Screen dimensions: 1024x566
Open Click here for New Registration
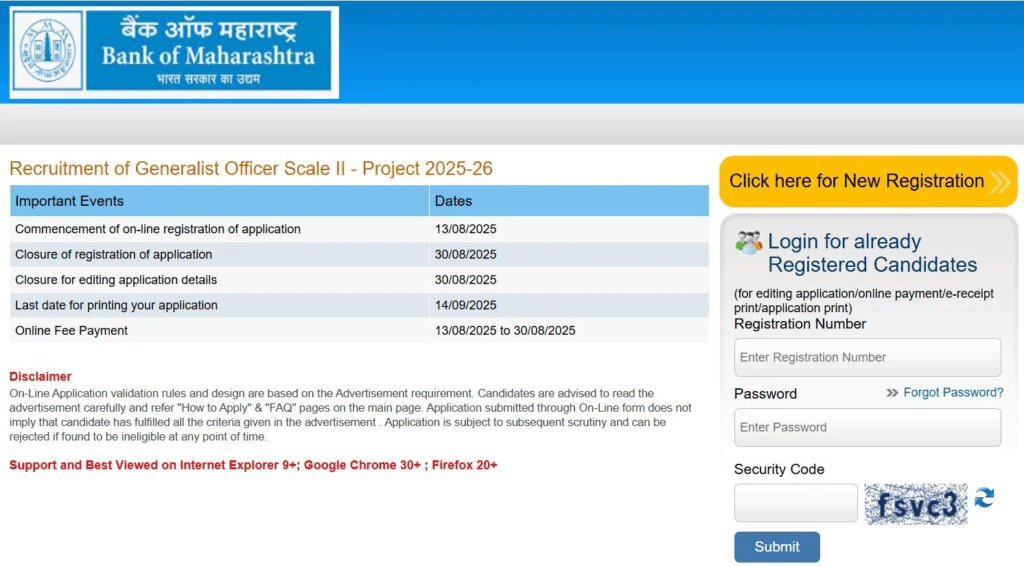pos(868,181)
